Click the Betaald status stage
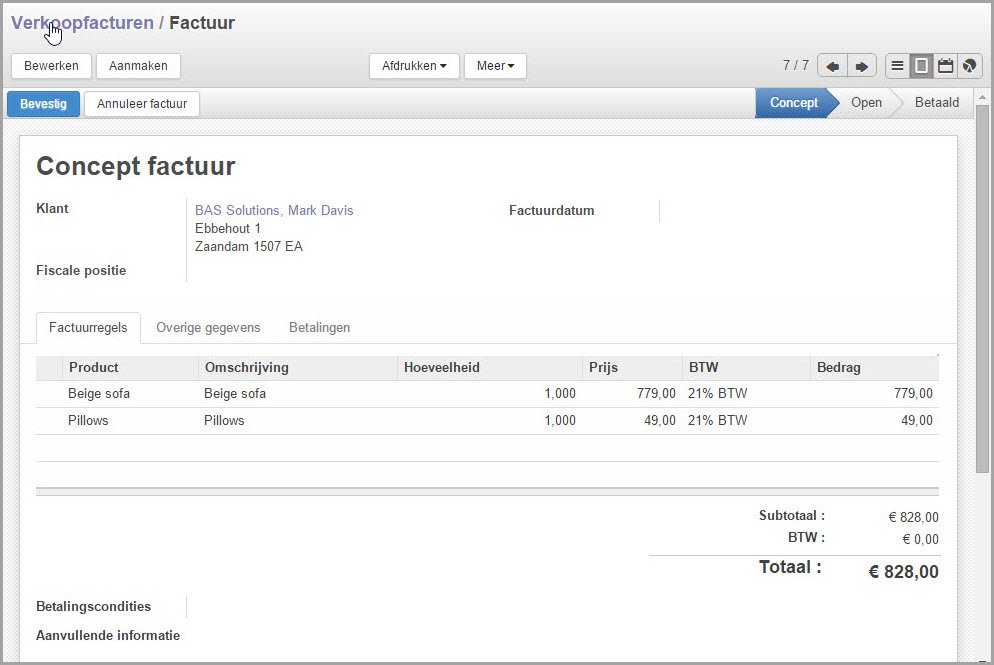 coord(937,103)
